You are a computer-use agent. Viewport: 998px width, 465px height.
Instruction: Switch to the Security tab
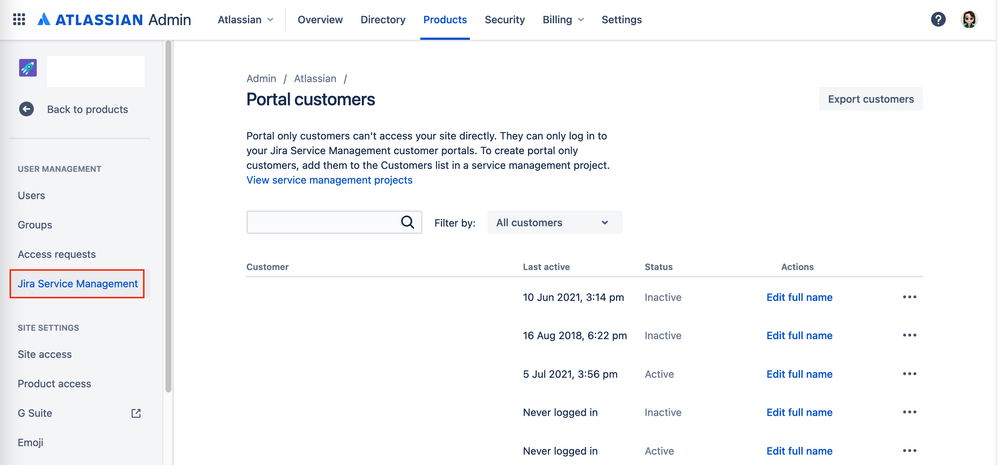[504, 19]
